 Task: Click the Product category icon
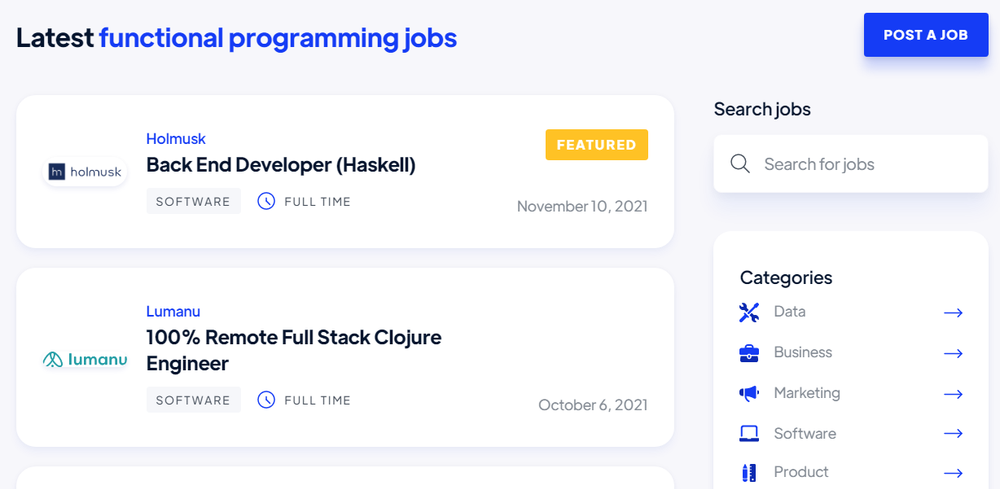point(748,472)
